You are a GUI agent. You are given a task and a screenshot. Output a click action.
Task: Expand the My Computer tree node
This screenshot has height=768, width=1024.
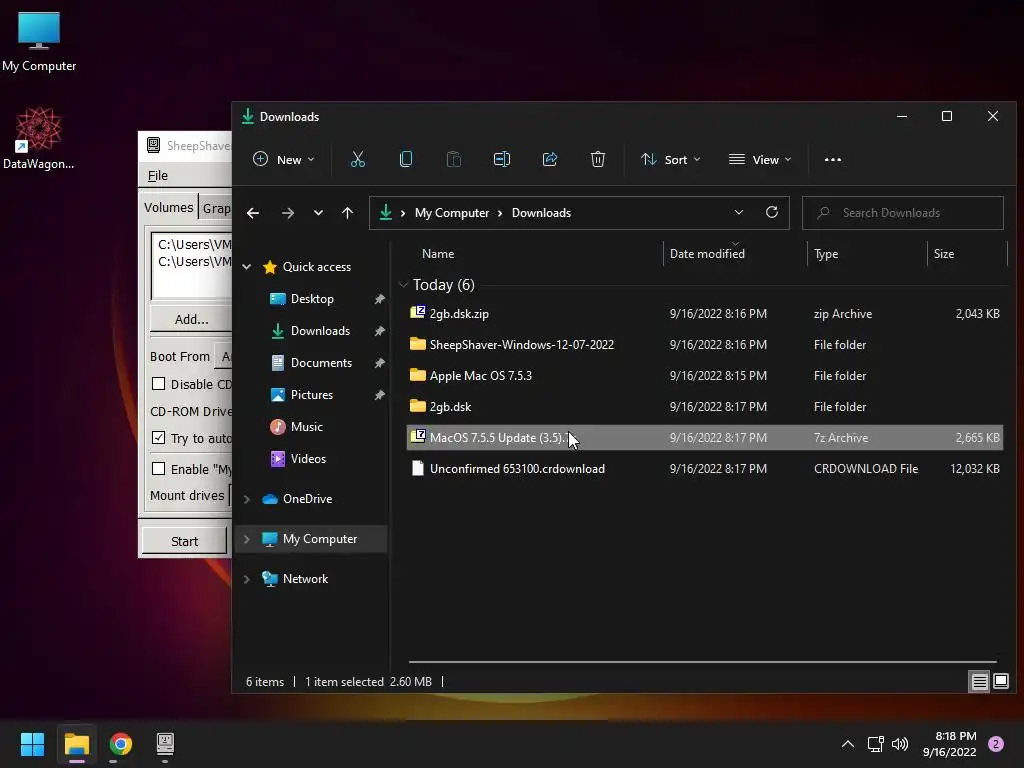tap(247, 539)
